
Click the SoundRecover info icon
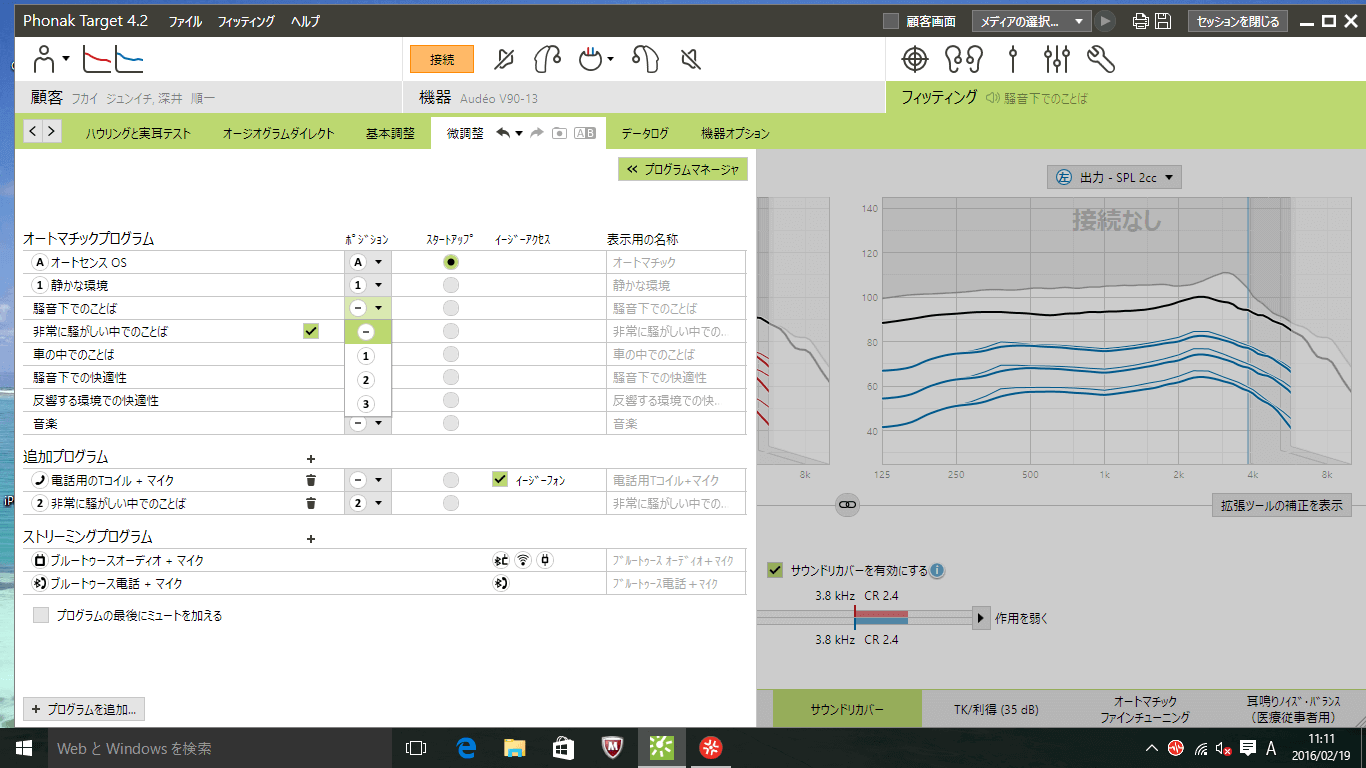(937, 571)
